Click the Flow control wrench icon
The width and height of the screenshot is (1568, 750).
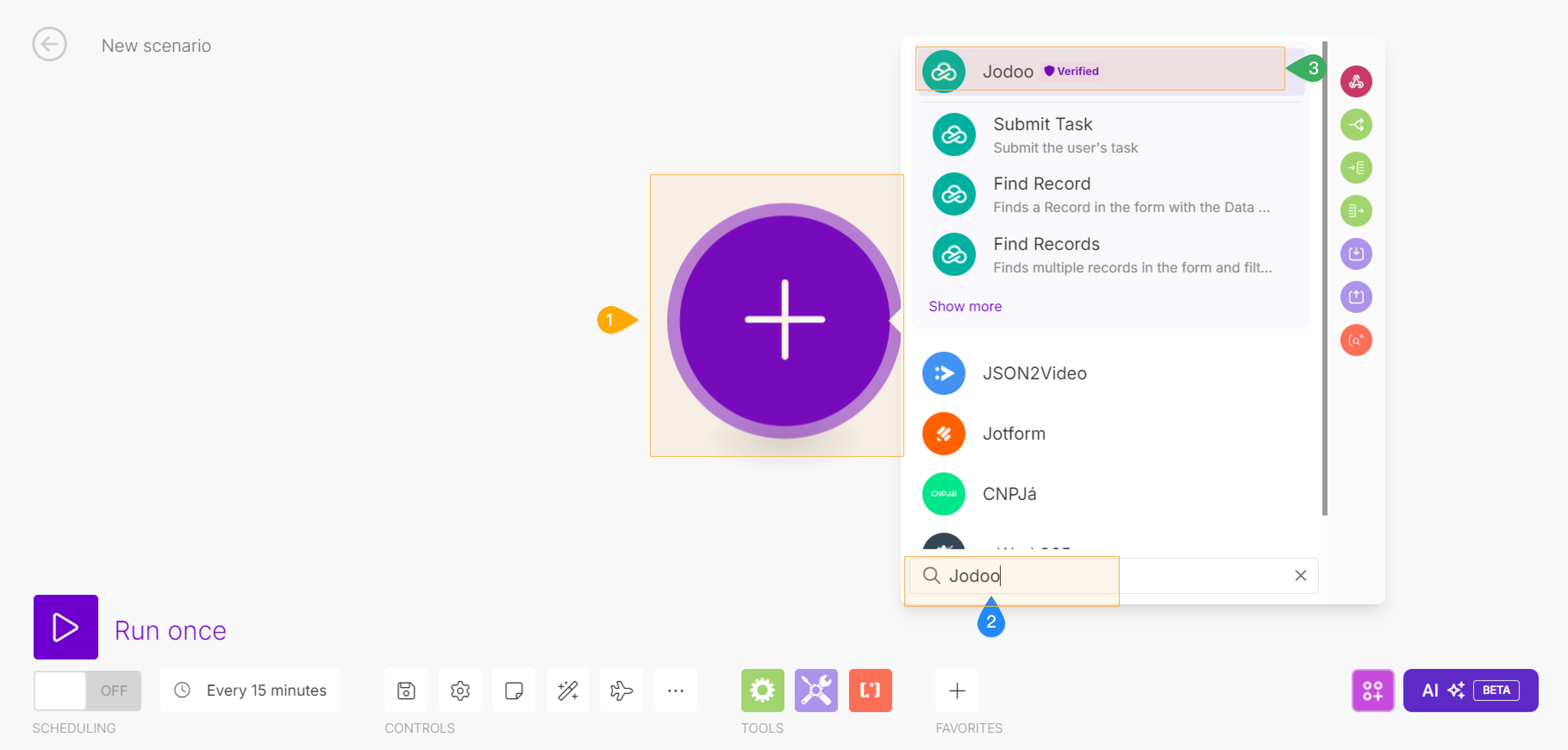tap(816, 690)
